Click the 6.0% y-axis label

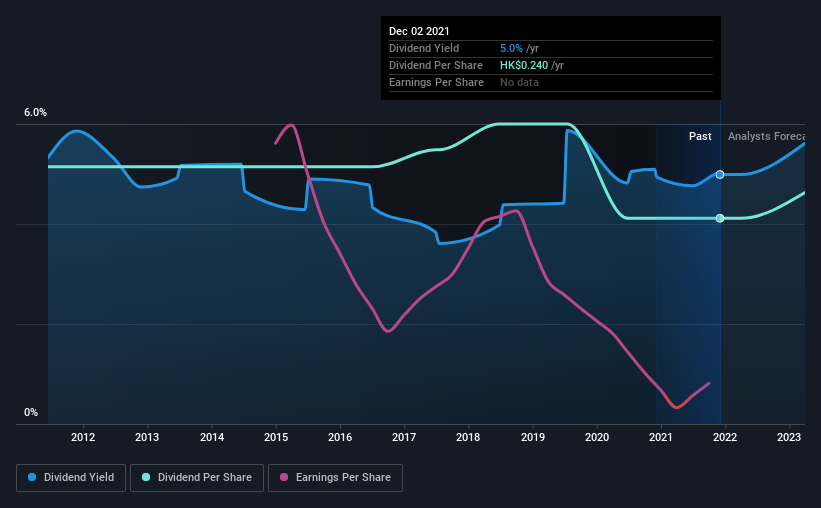coord(35,113)
